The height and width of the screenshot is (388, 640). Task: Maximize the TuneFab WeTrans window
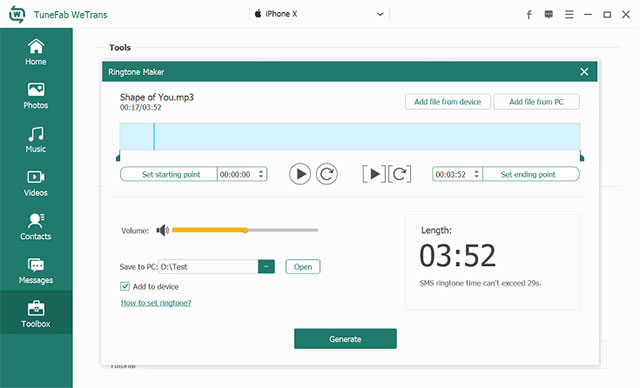click(607, 15)
